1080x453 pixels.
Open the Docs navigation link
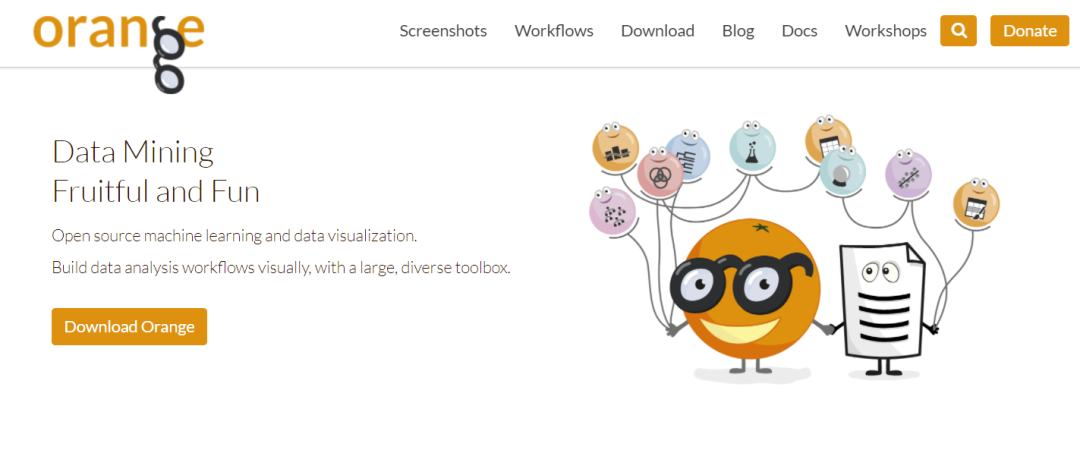(x=799, y=31)
